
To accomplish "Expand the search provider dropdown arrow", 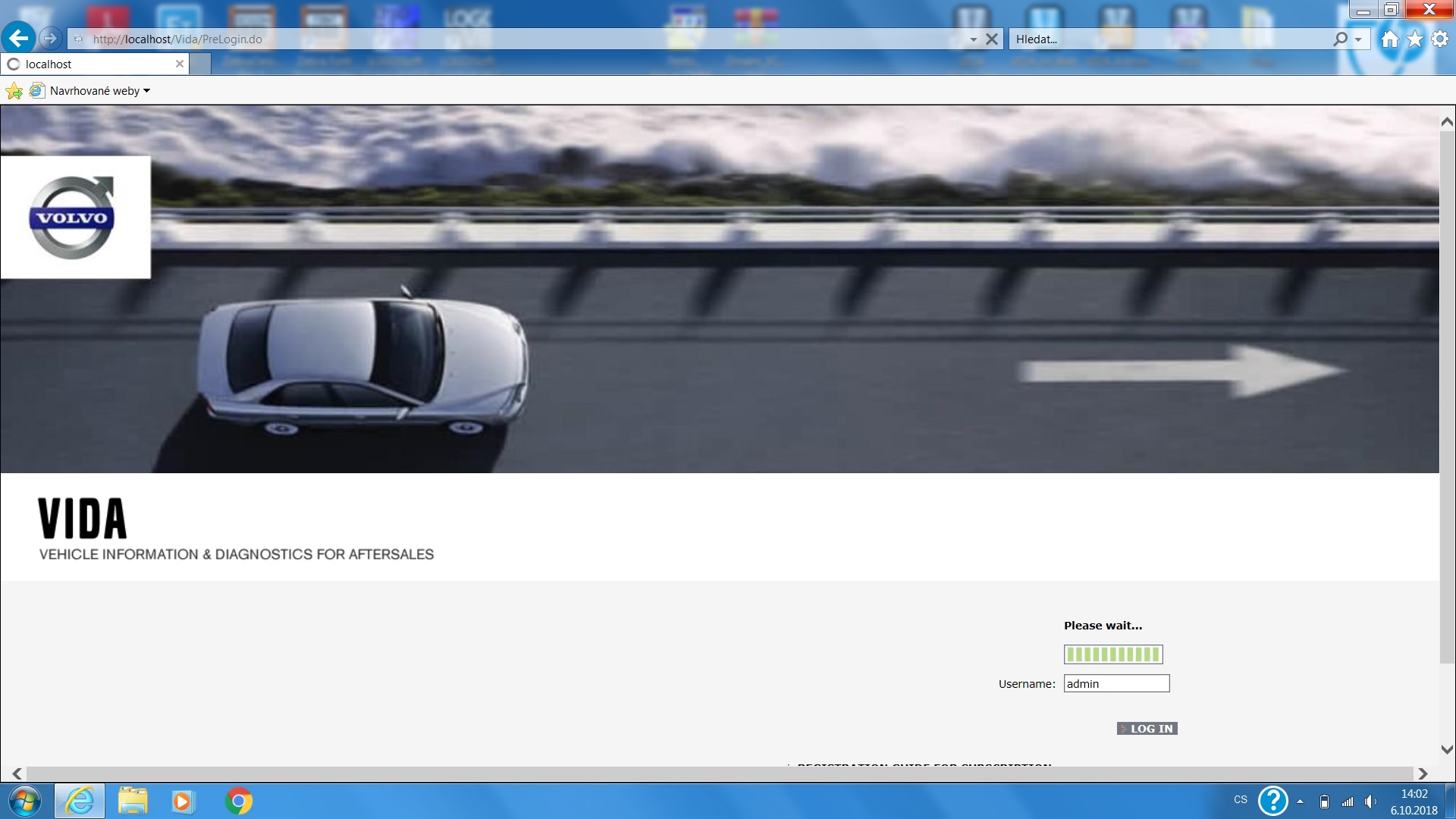I will pos(1358,39).
